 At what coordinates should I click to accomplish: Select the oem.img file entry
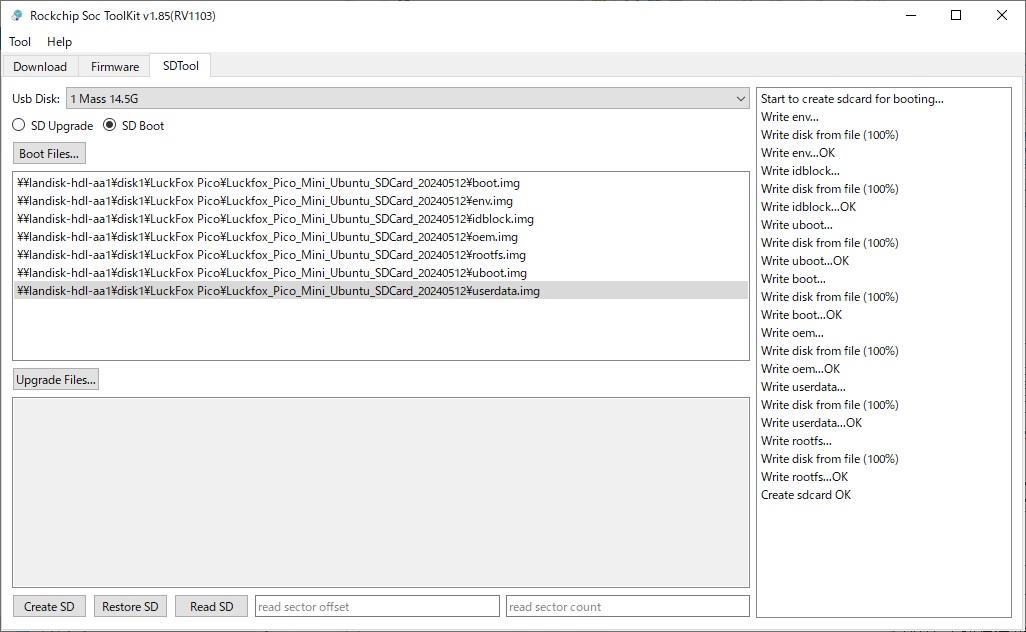click(x=381, y=237)
